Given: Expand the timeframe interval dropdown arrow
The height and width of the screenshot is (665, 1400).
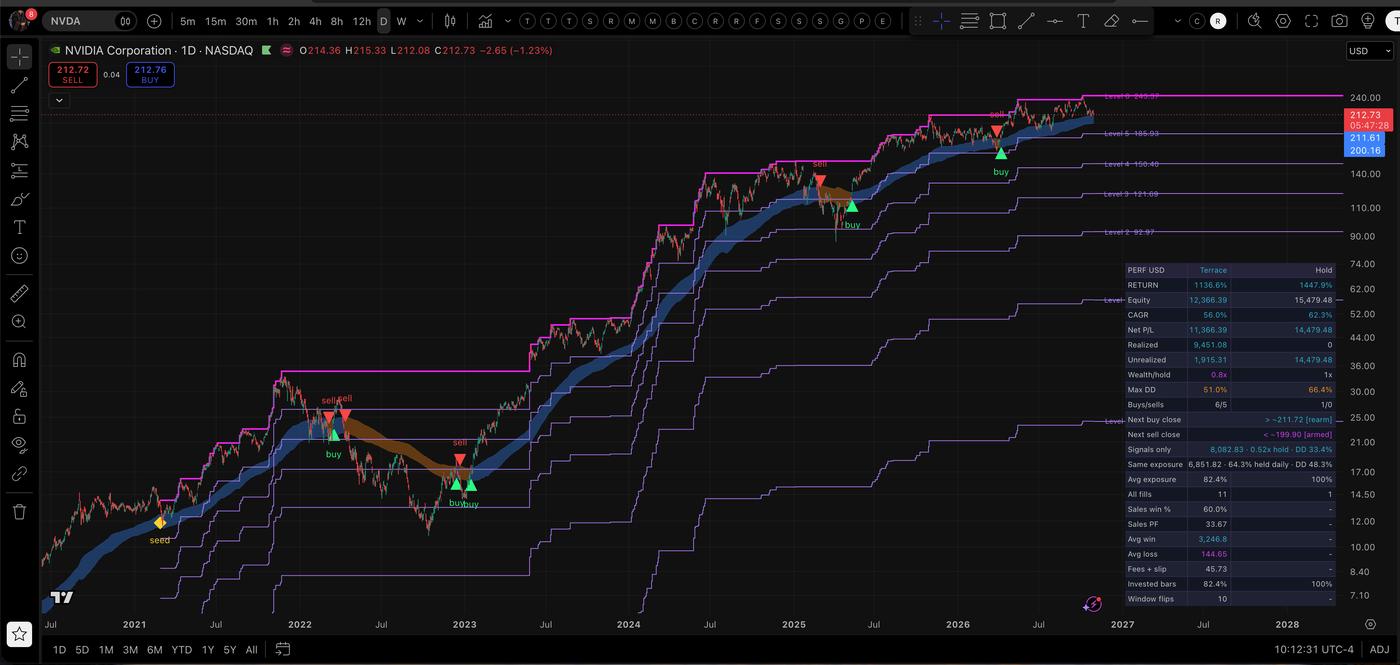Looking at the screenshot, I should pyautogui.click(x=420, y=21).
